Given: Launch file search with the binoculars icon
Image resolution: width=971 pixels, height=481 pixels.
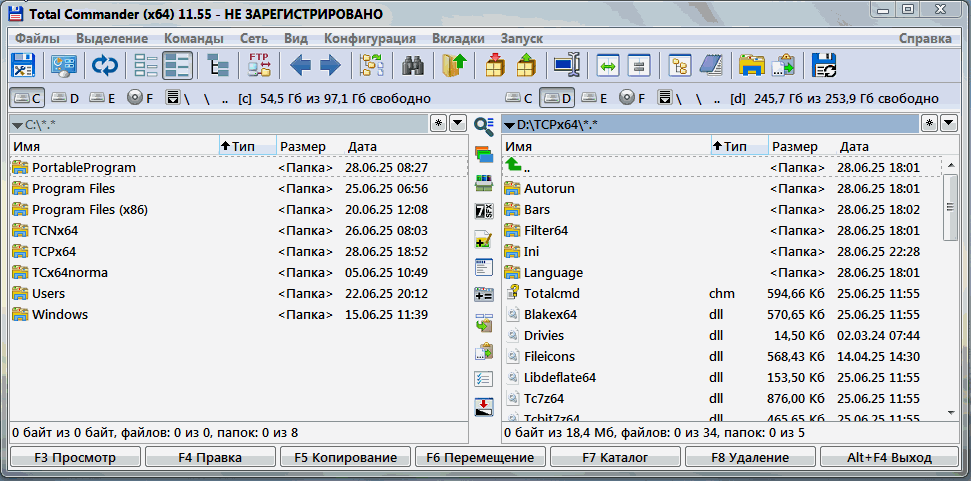Looking at the screenshot, I should point(412,66).
